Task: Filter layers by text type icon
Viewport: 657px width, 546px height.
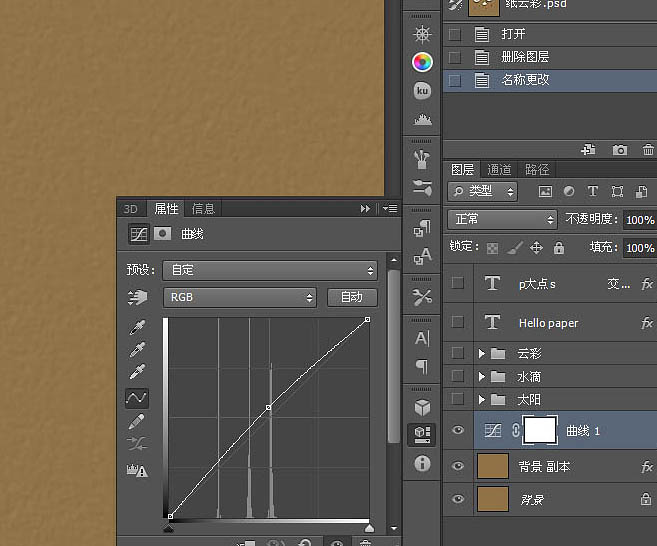Action: pyautogui.click(x=592, y=191)
